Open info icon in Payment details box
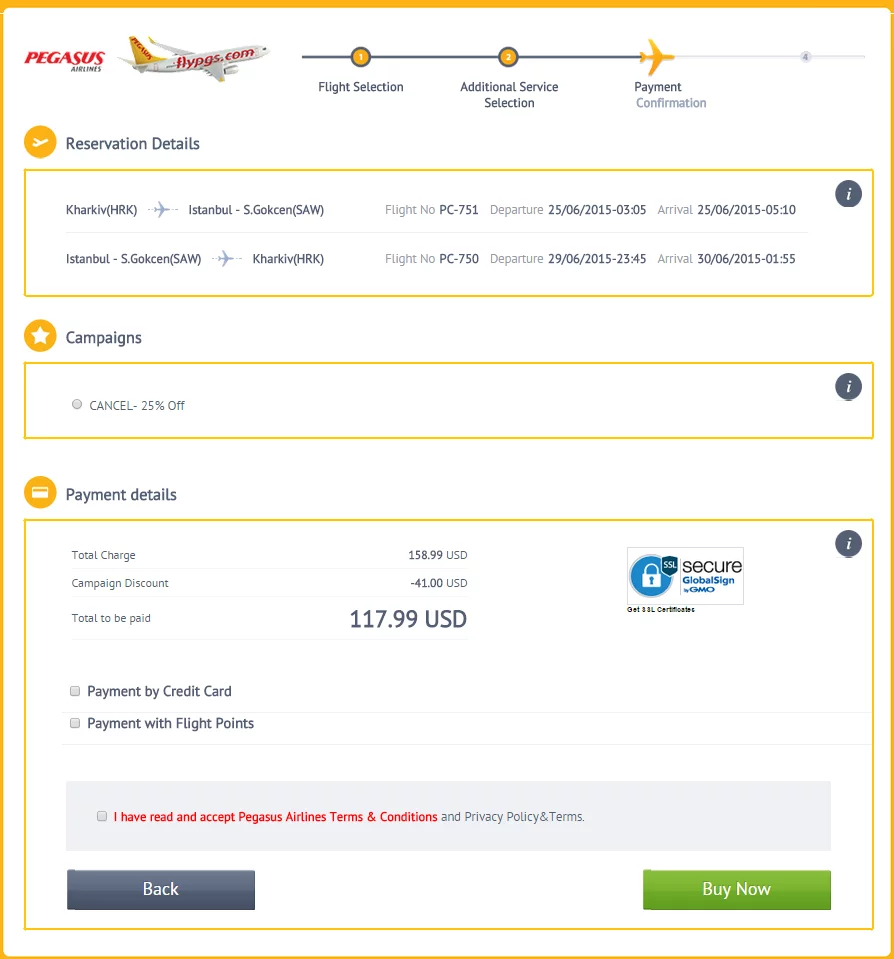 tap(848, 543)
